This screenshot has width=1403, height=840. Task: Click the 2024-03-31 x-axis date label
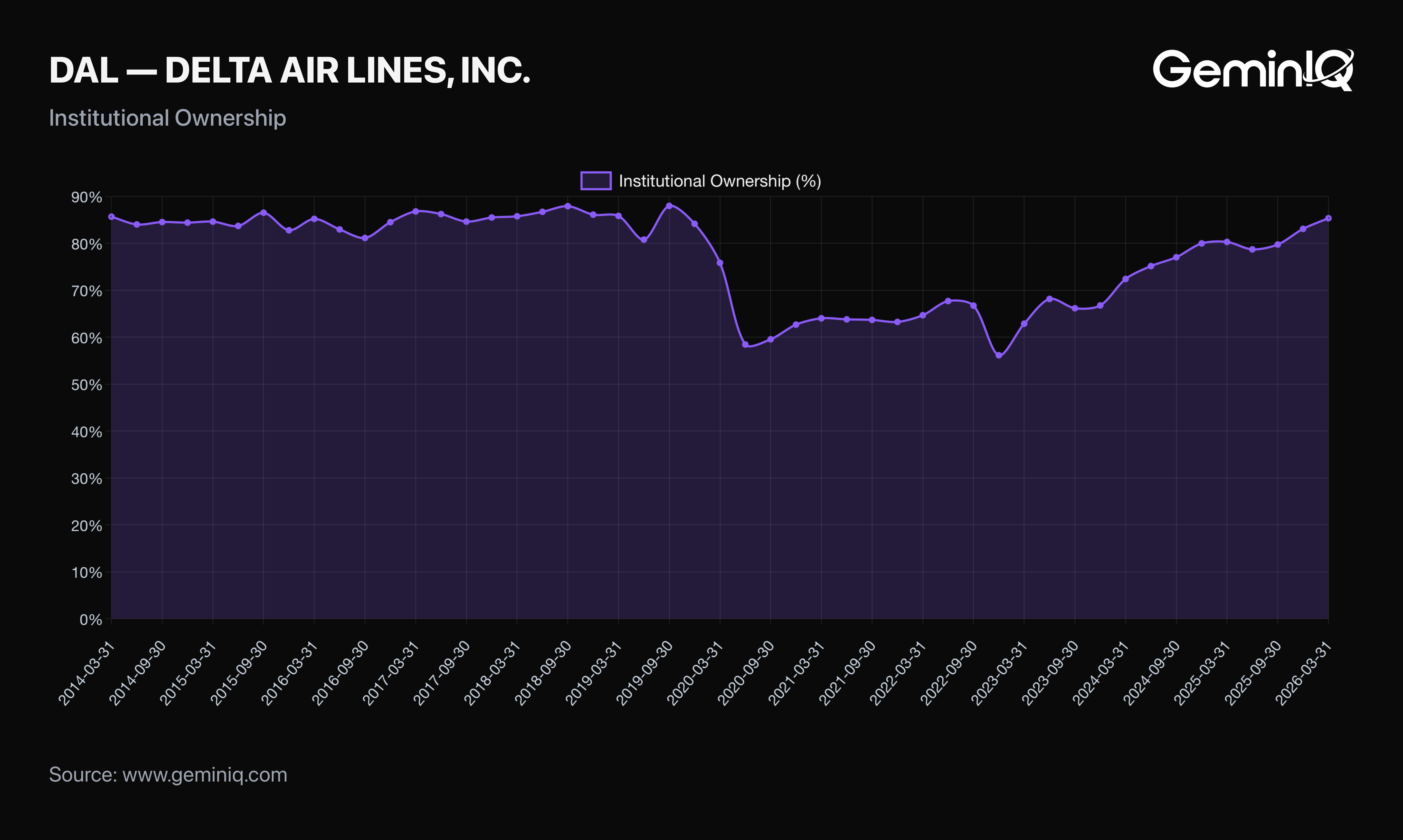point(1101,673)
